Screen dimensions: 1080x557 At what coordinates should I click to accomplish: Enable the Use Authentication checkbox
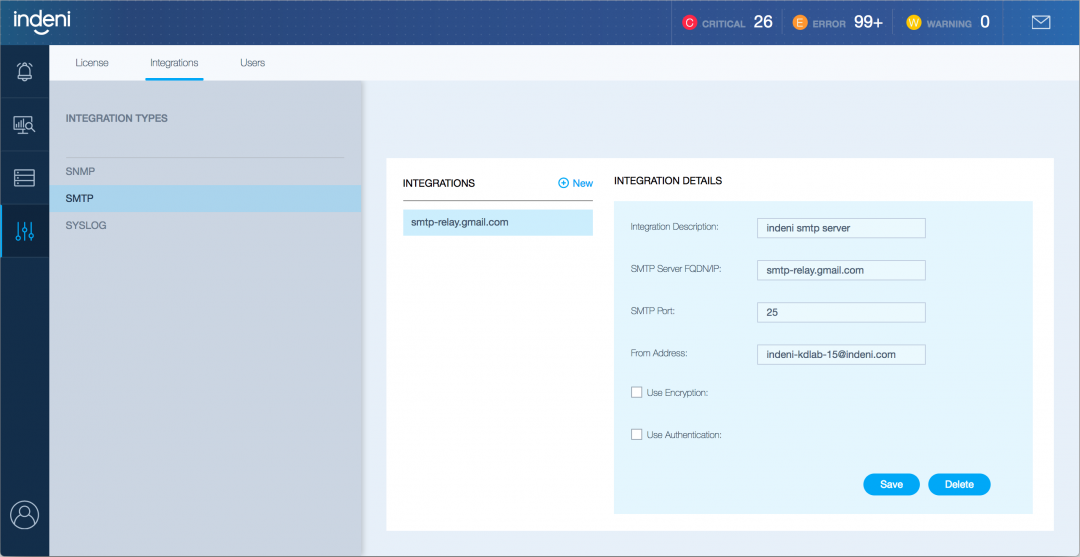637,435
